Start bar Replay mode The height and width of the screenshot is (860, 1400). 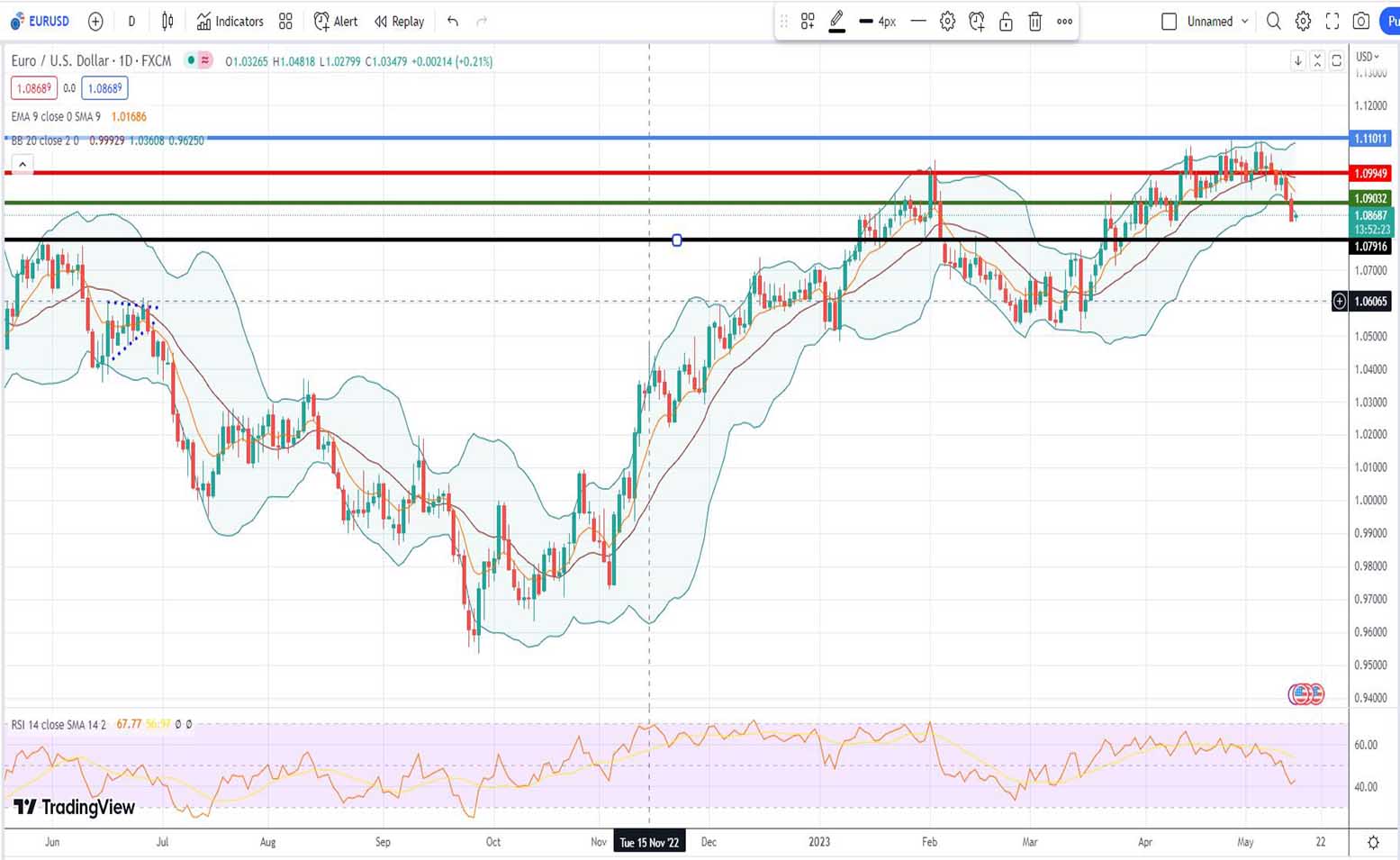[399, 21]
